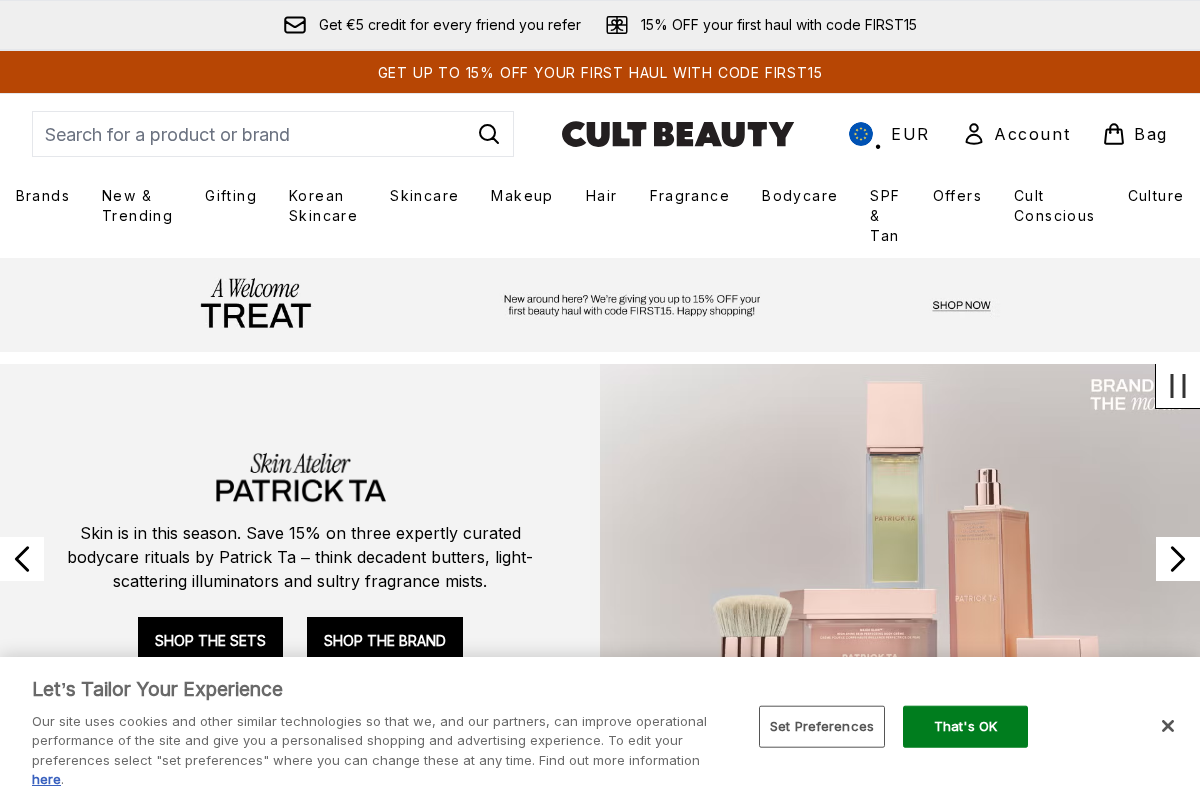Click the EU flag currency icon

click(x=861, y=133)
